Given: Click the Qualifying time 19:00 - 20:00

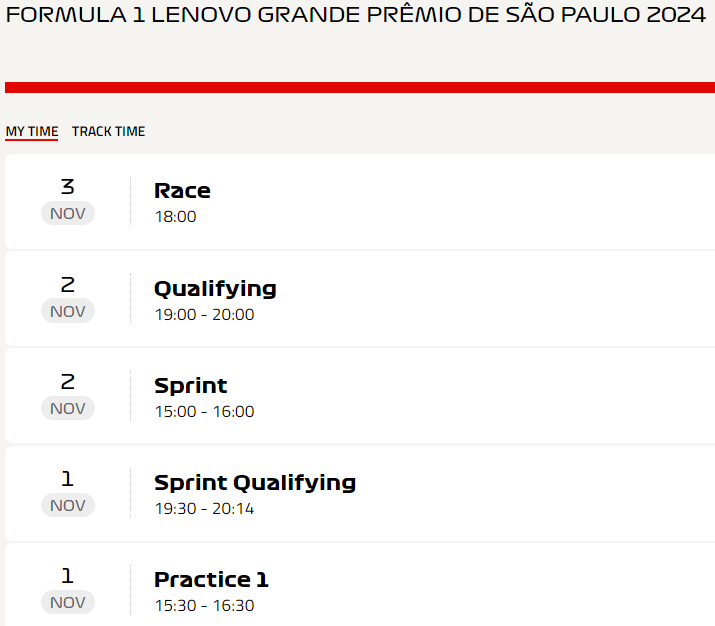Looking at the screenshot, I should point(204,315).
